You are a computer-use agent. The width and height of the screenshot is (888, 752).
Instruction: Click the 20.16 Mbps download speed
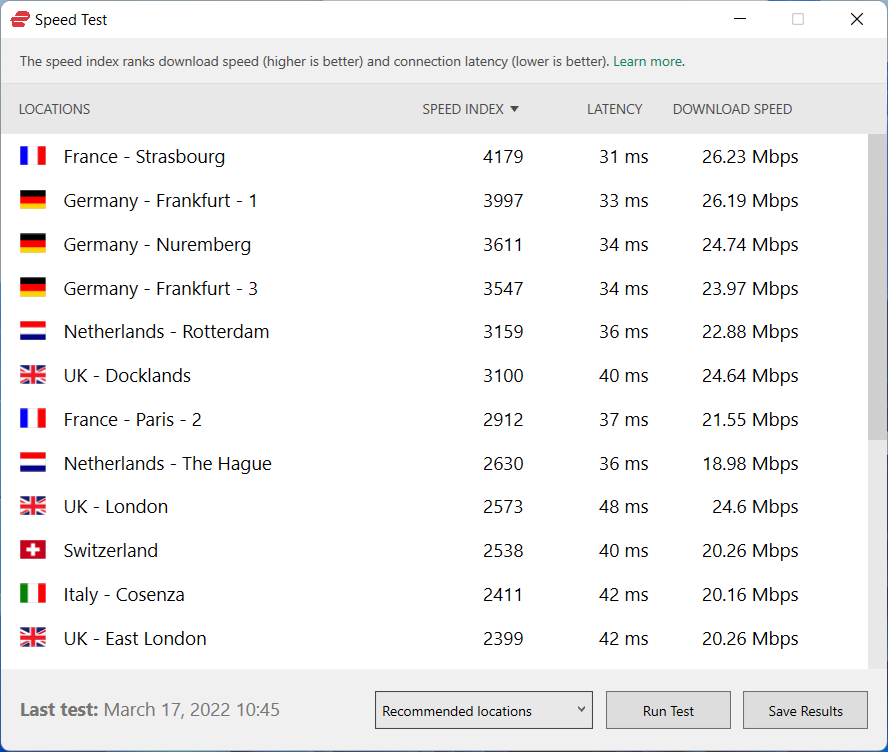(x=750, y=595)
